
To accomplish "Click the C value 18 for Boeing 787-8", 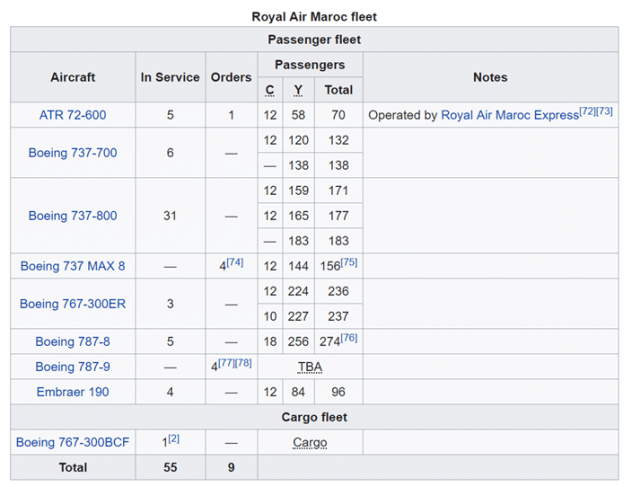I will [x=270, y=341].
